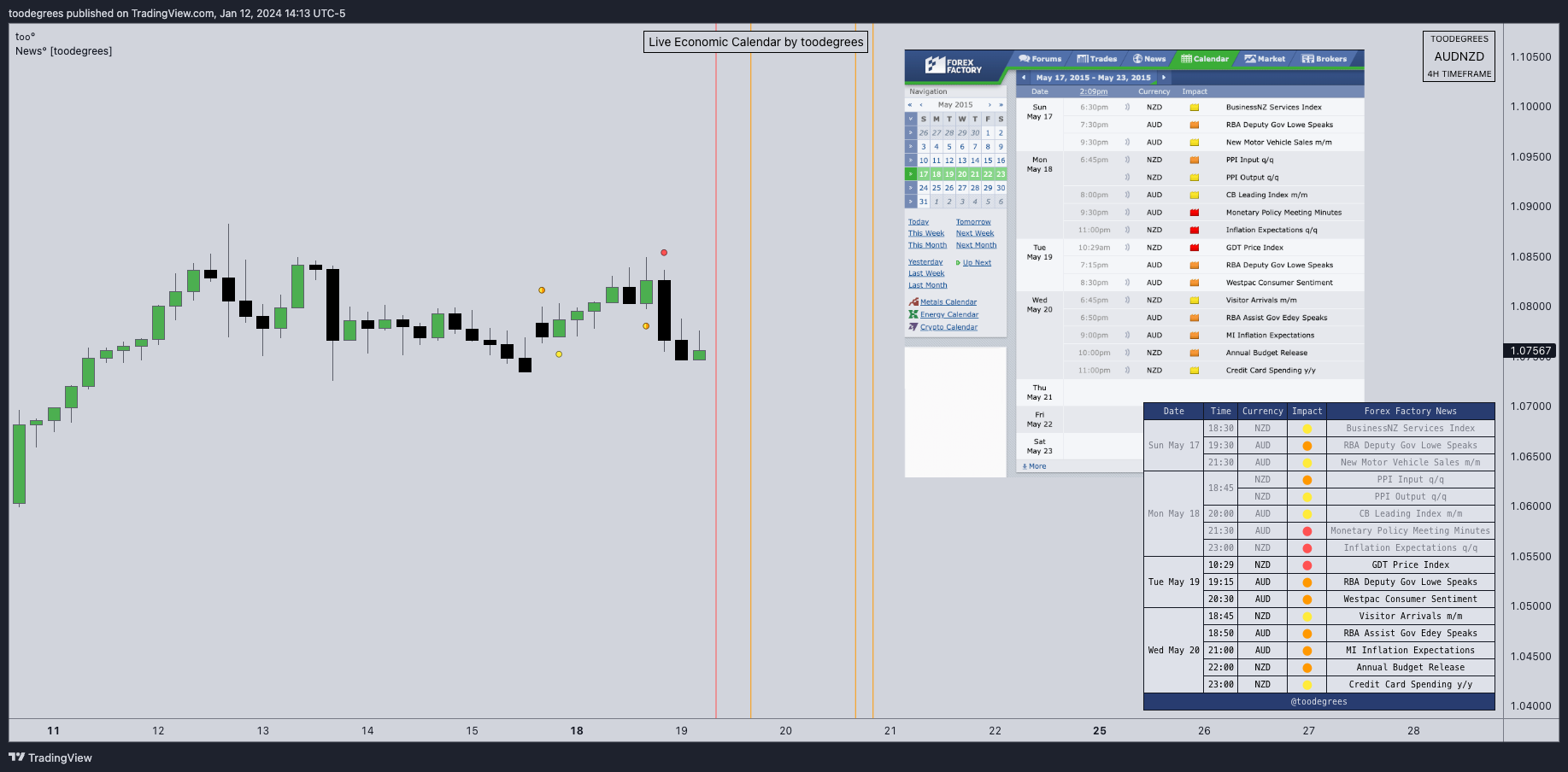Jump back a year with the « arrow
This screenshot has height=772, width=1568.
pyautogui.click(x=910, y=105)
